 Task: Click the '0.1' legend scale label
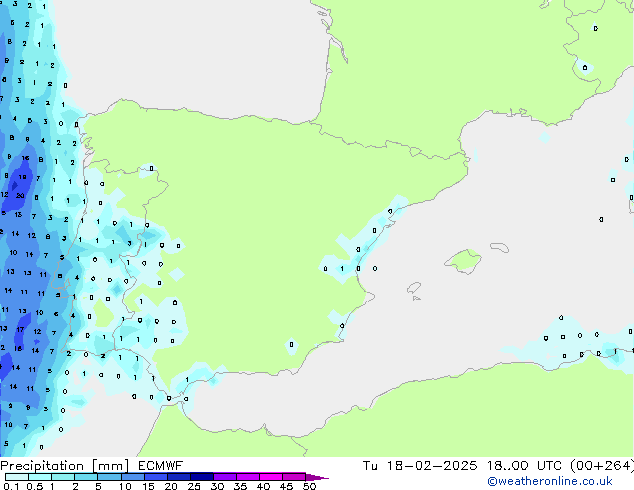(11, 486)
